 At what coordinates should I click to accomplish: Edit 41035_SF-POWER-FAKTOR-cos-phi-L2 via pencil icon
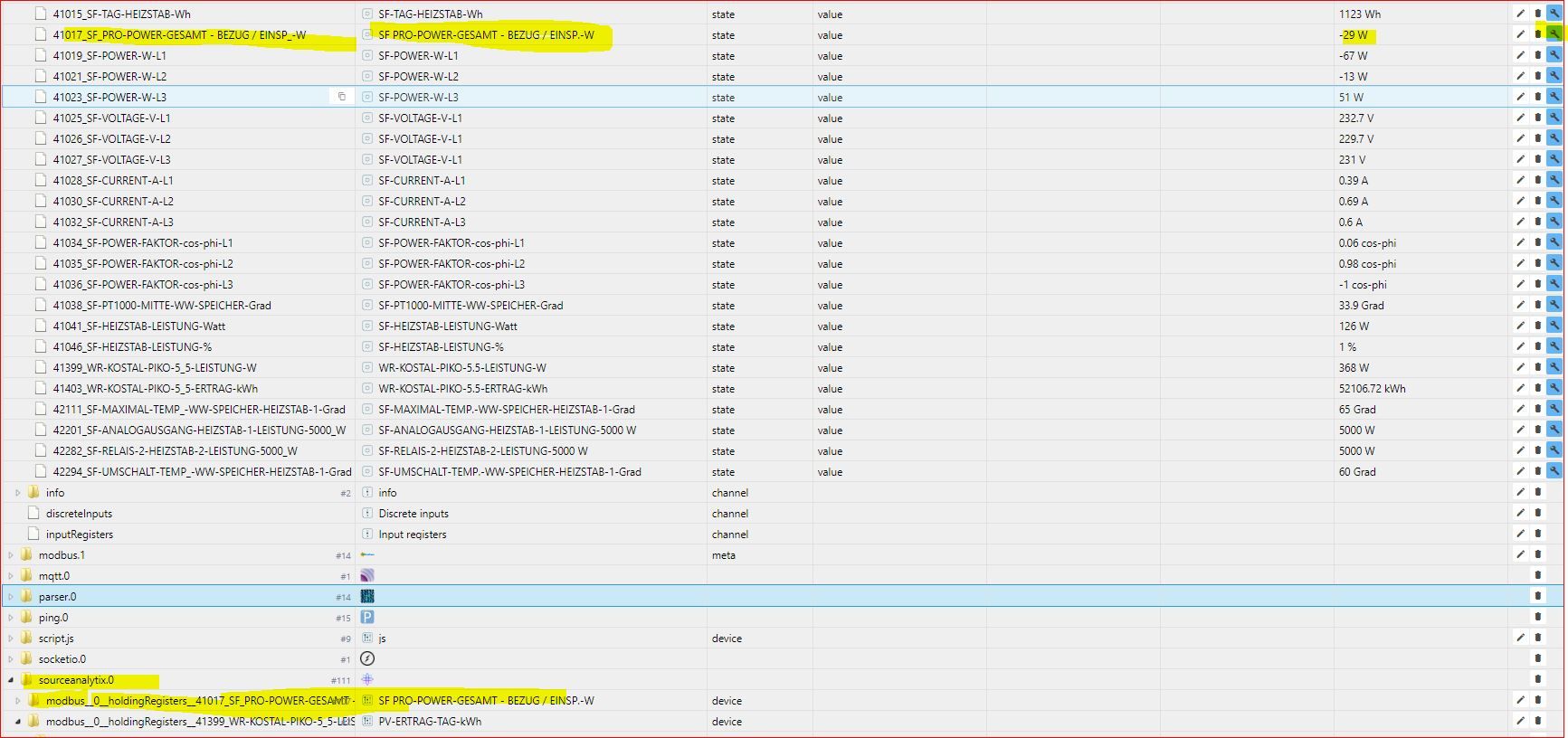tap(1520, 263)
